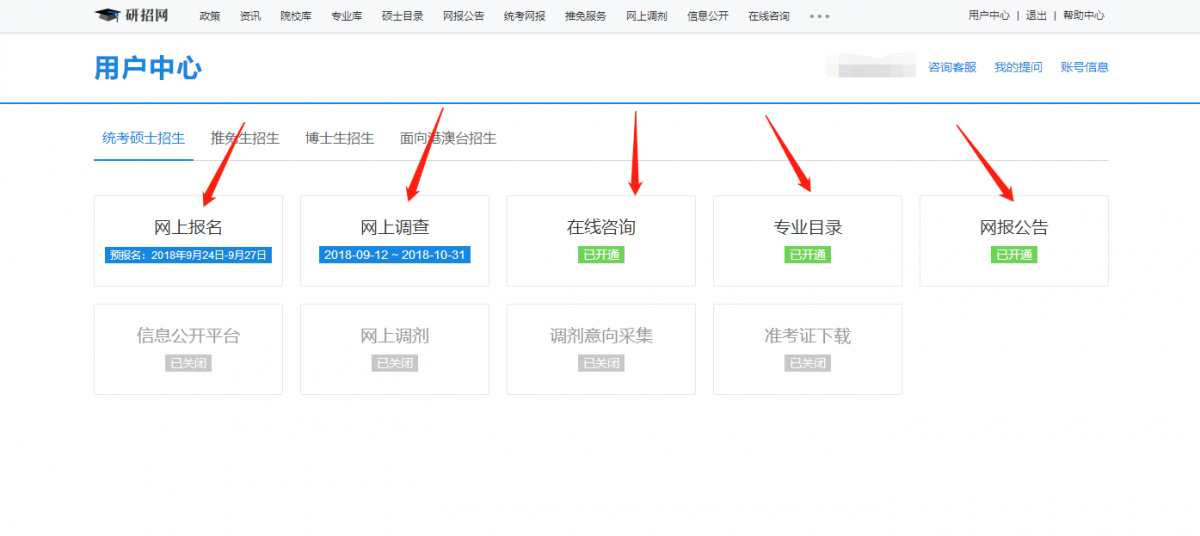Open the 网上调查 card
The height and width of the screenshot is (536, 1200).
tap(395, 240)
